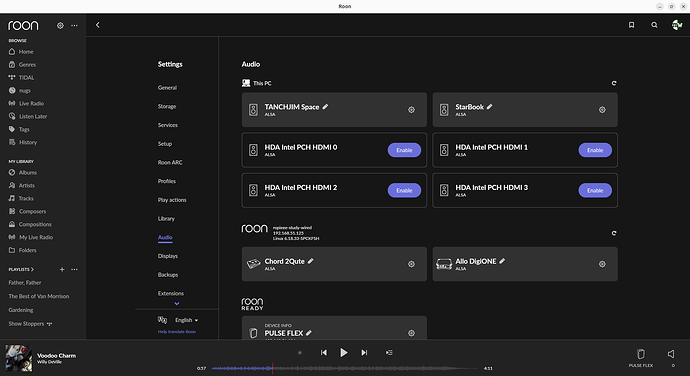Open the Roon ARC settings tab
Viewport: 690px width, 376px height.
170,162
